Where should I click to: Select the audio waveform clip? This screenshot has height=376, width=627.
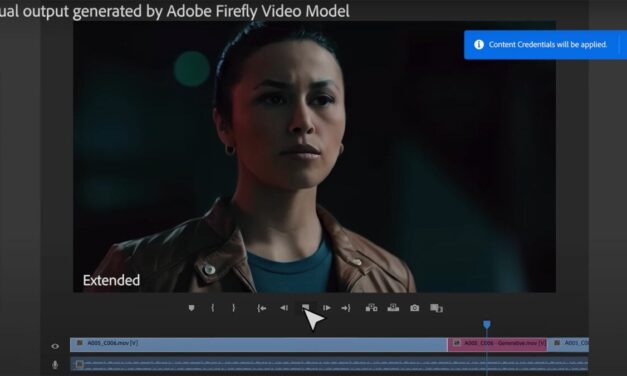tap(329, 364)
